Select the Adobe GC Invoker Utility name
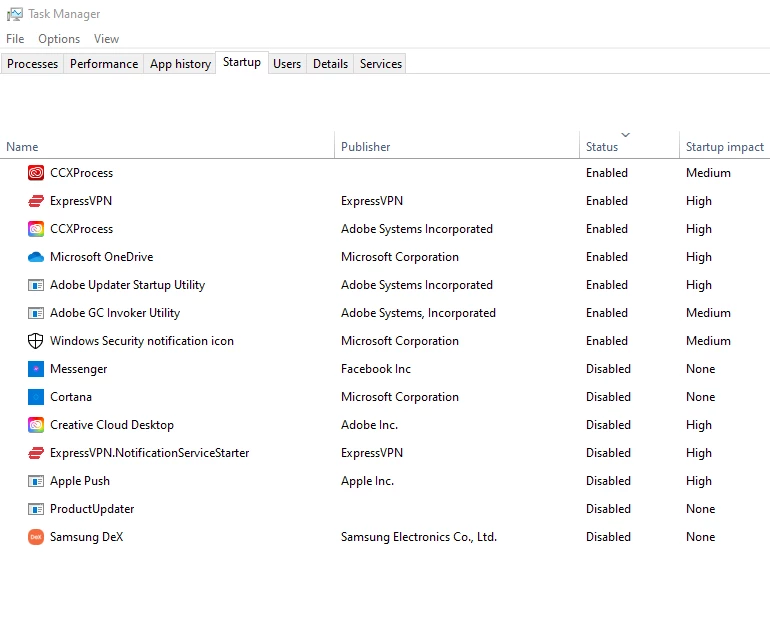The width and height of the screenshot is (770, 626). (x=115, y=313)
